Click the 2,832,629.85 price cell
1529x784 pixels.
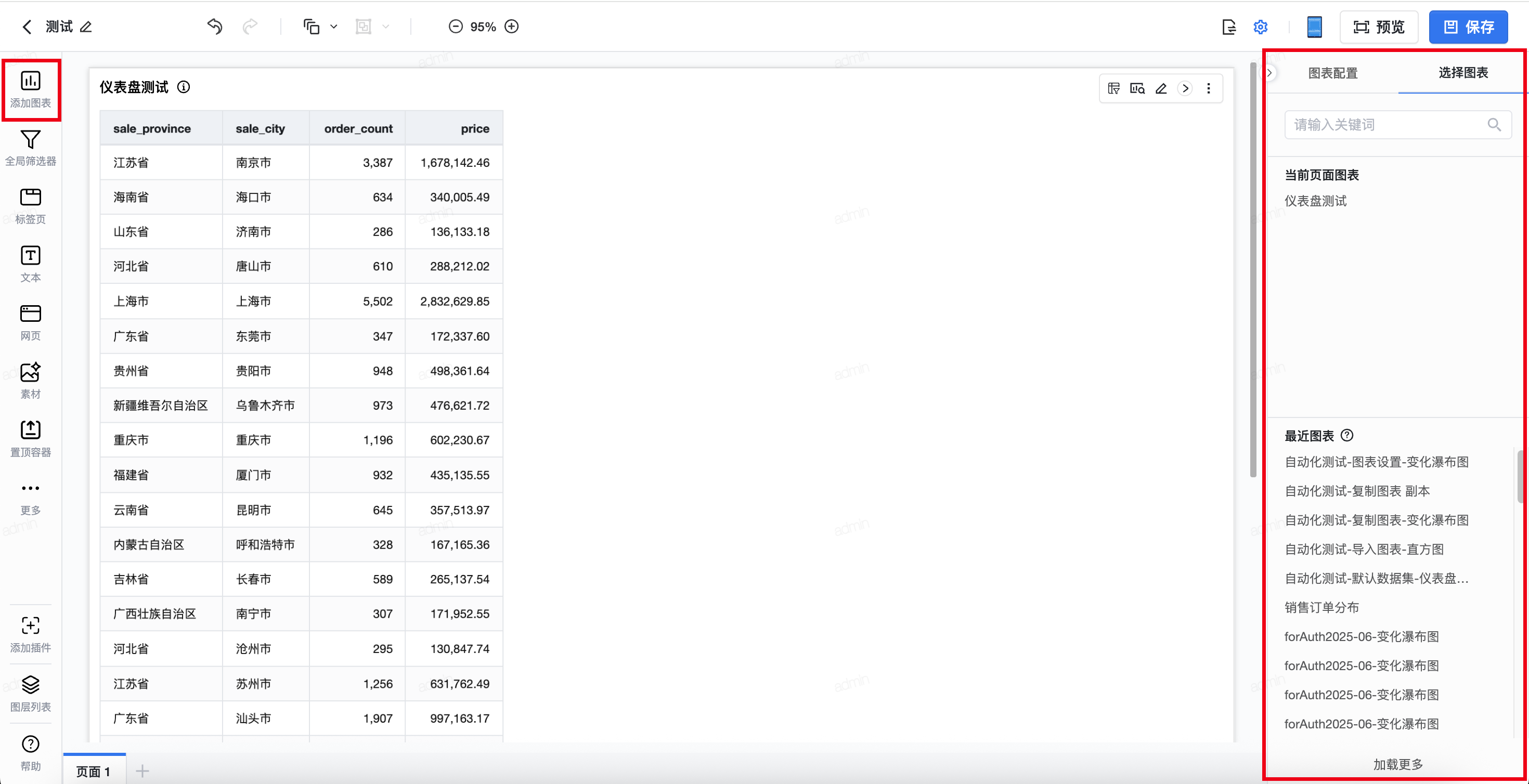pos(455,302)
